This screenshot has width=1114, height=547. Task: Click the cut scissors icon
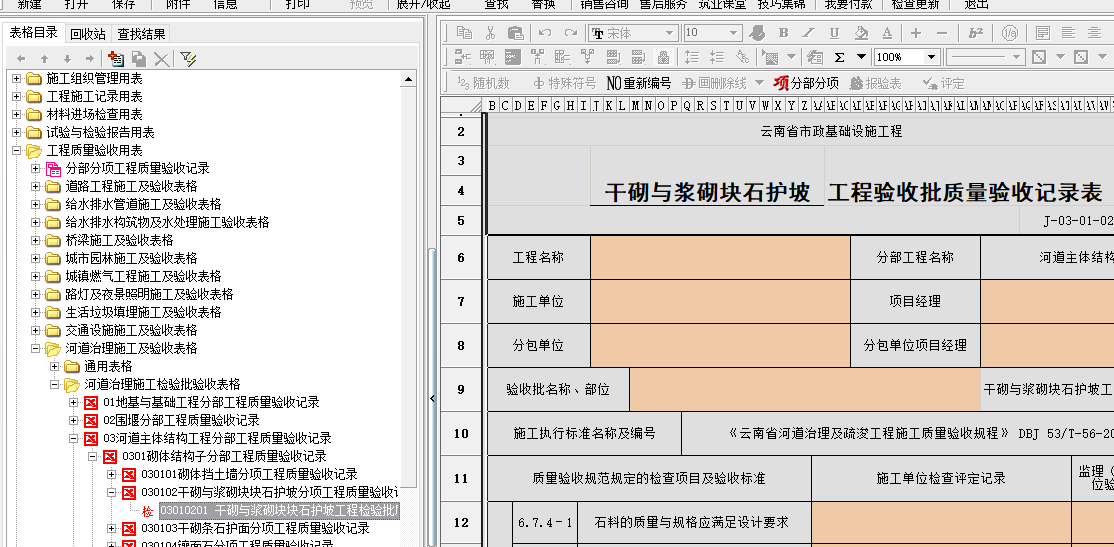490,33
